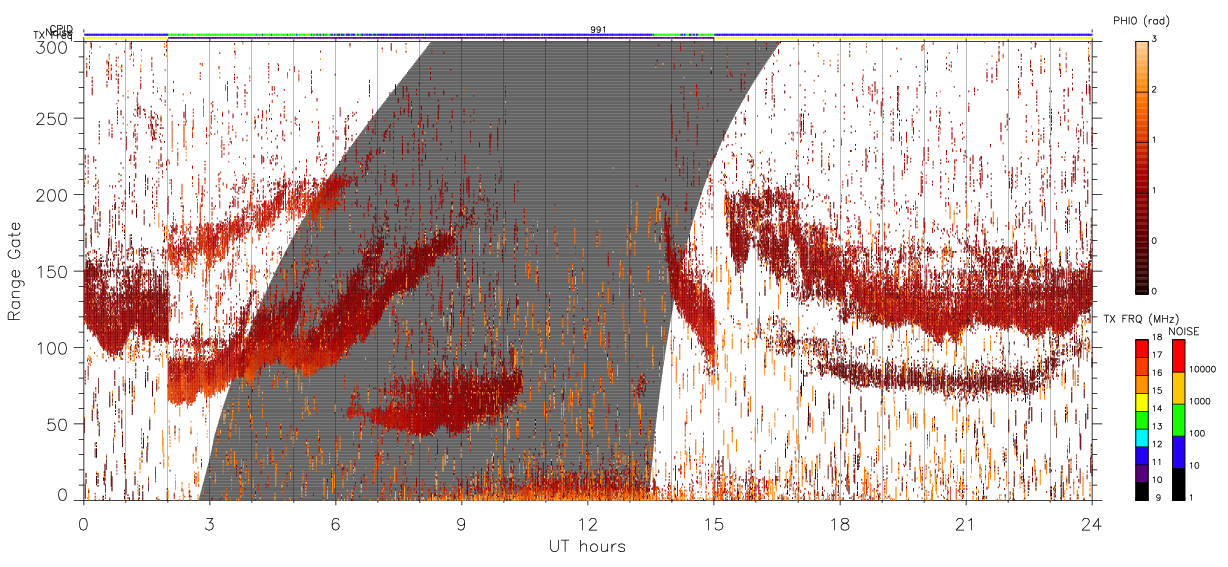Click the '2' tick on the PHI0 colorbar
The image size is (1228, 567).
pyautogui.click(x=1154, y=91)
